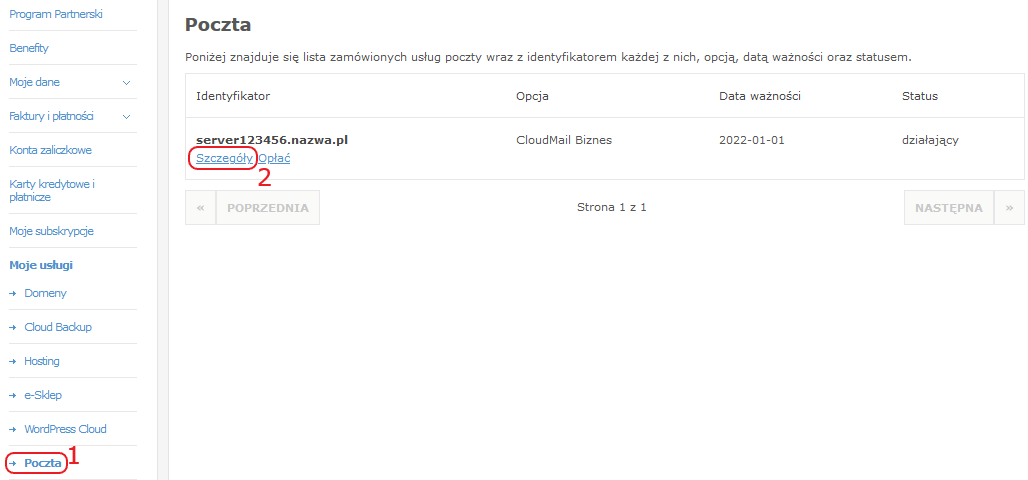This screenshot has width=1028, height=480.
Task: Click the arrow icon beside WordPress Cloud
Action: point(13,430)
